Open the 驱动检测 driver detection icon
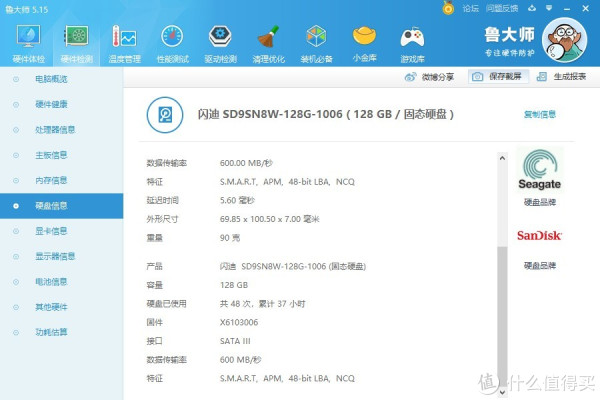Image resolution: width=600 pixels, height=400 pixels. [220, 43]
